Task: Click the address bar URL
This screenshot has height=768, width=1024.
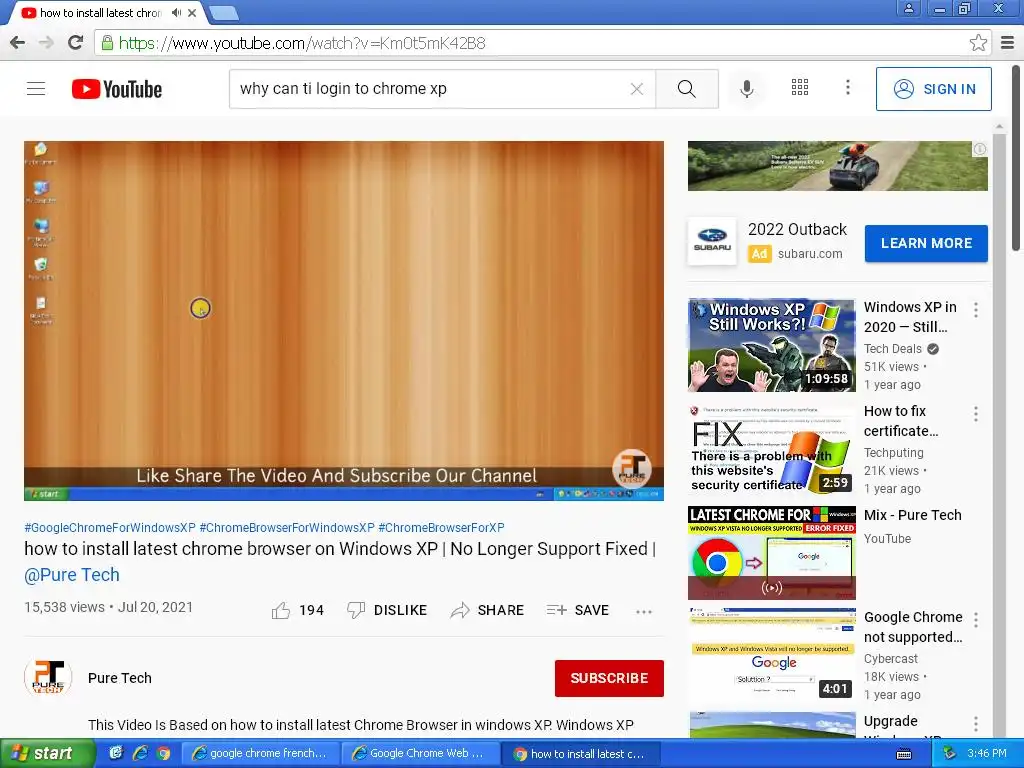Action: [x=302, y=43]
